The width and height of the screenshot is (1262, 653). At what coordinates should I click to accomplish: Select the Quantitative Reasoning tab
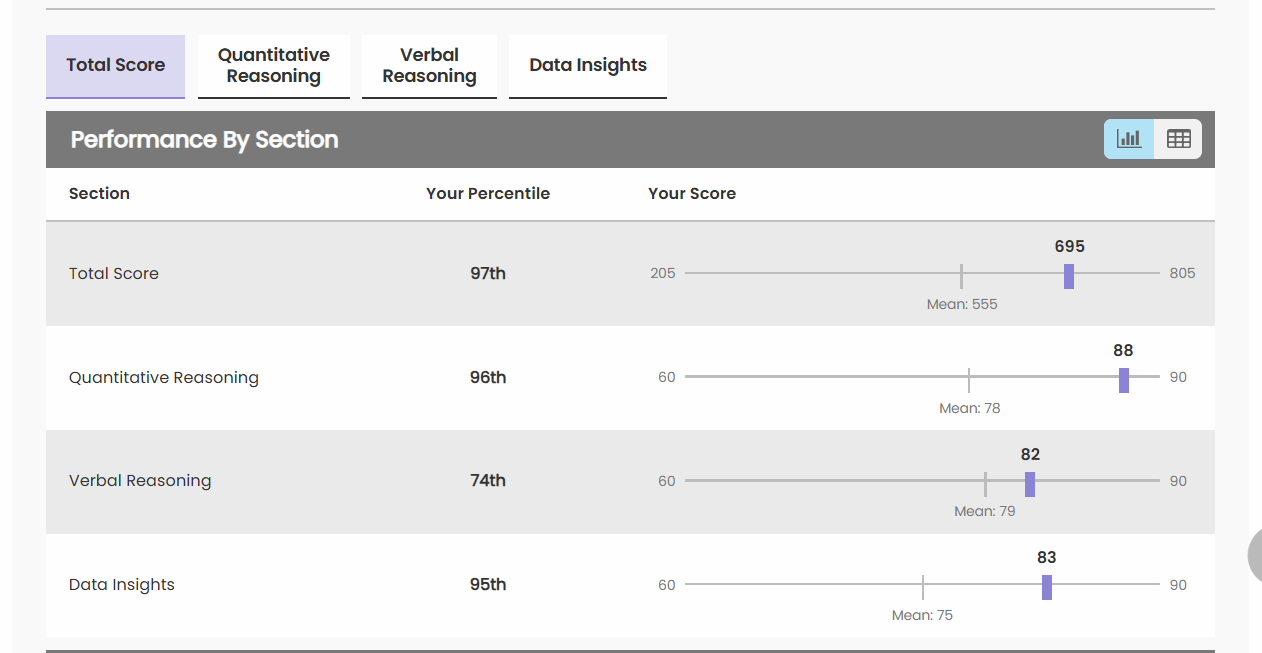(x=274, y=66)
